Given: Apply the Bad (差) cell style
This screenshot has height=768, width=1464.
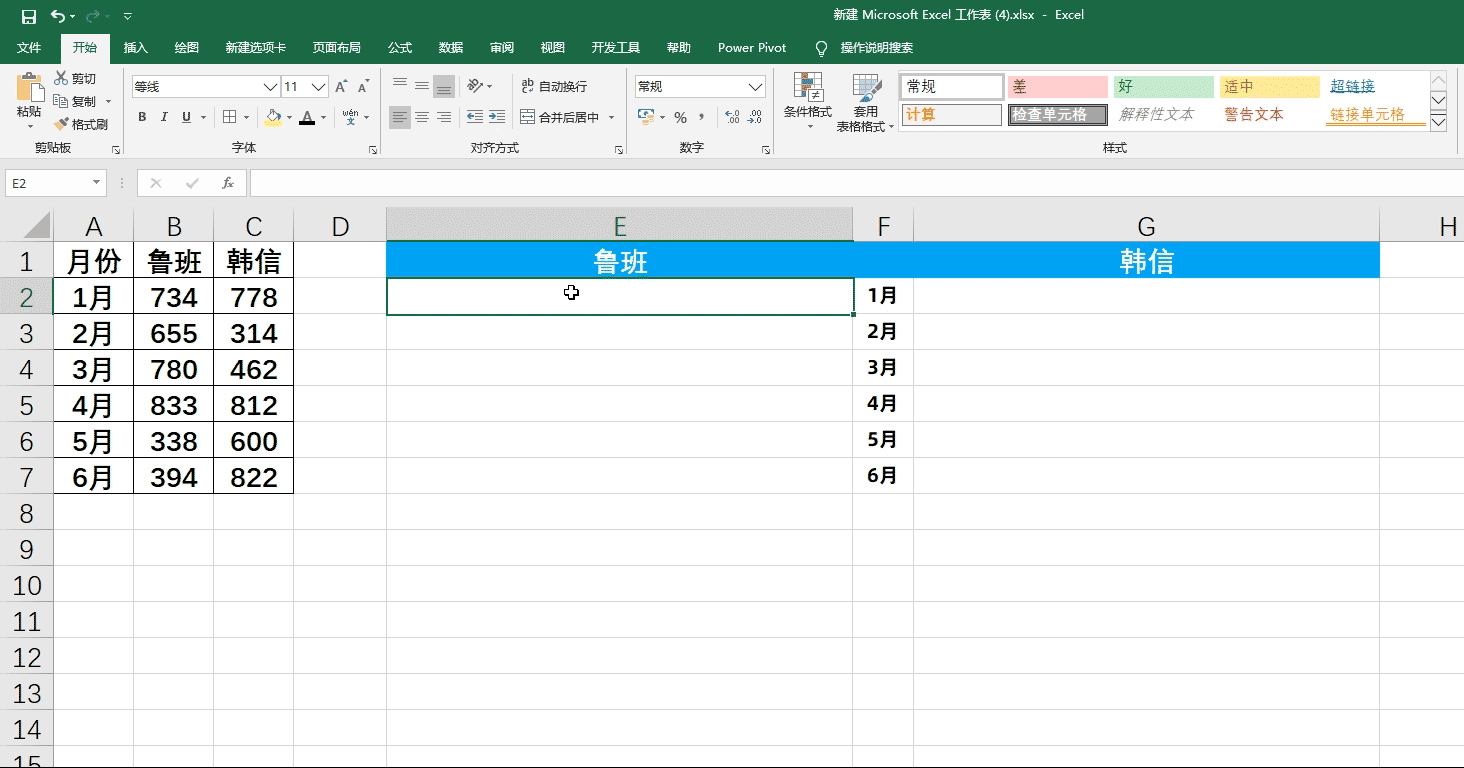Looking at the screenshot, I should (x=1057, y=87).
